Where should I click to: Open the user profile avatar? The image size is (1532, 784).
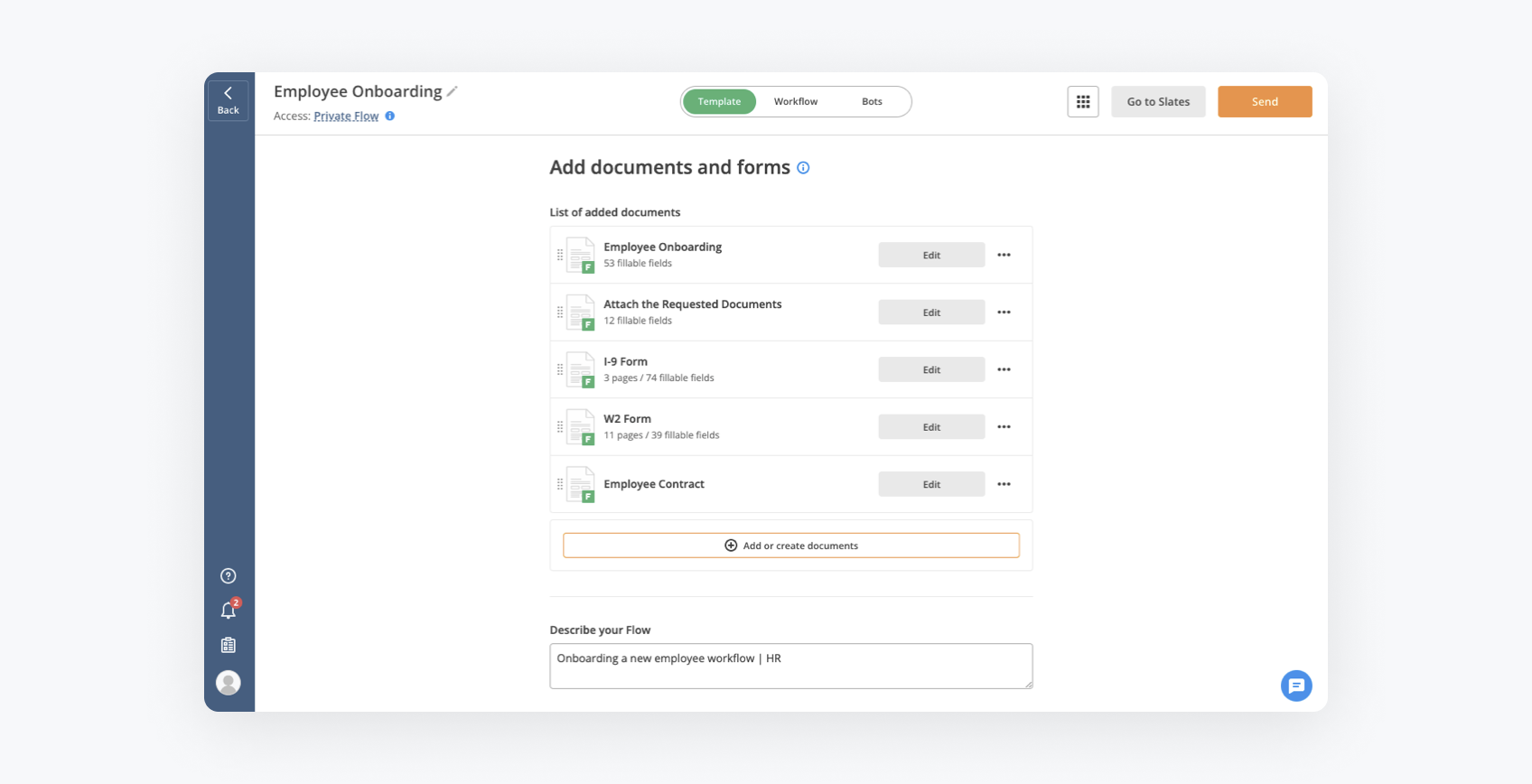click(229, 683)
